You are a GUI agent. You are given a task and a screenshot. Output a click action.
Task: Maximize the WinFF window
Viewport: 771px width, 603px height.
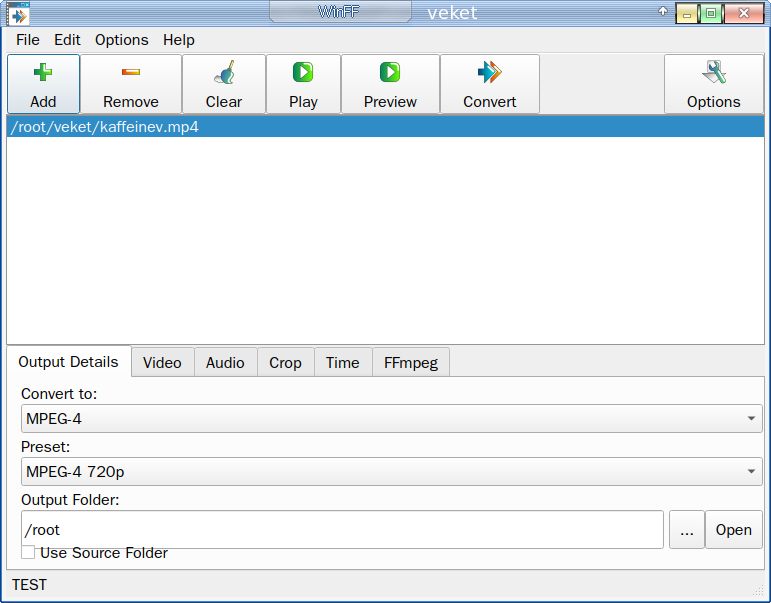point(711,13)
